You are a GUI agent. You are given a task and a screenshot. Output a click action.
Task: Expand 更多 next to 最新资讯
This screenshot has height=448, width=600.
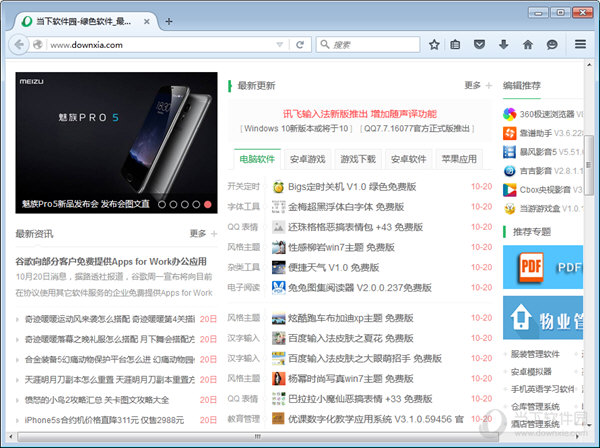[x=203, y=233]
